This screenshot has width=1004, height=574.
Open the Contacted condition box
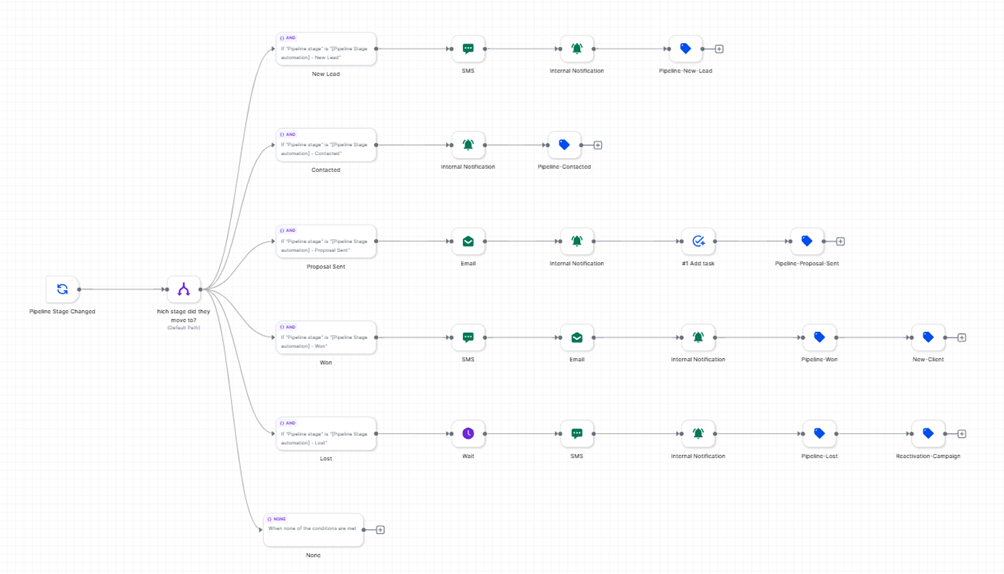[326, 145]
